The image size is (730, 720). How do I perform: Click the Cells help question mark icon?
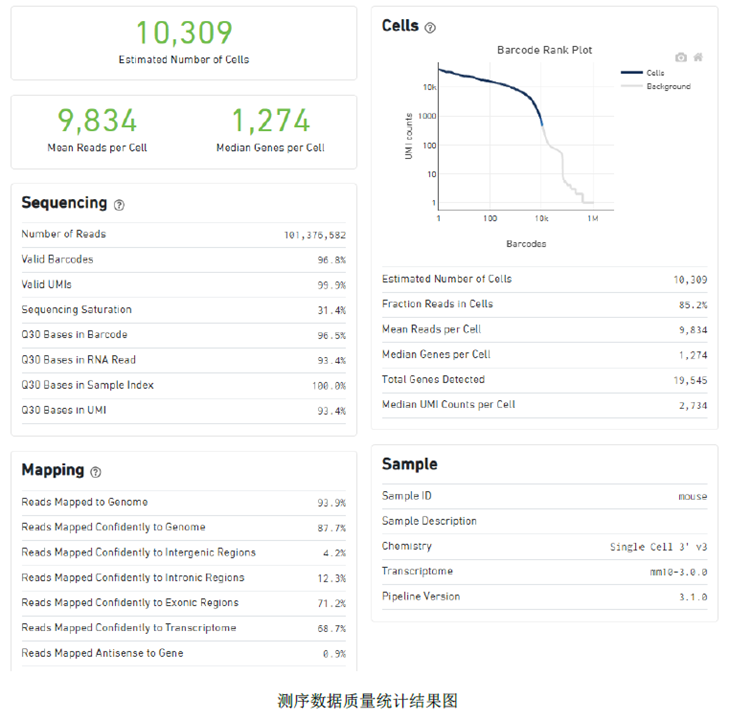point(430,28)
